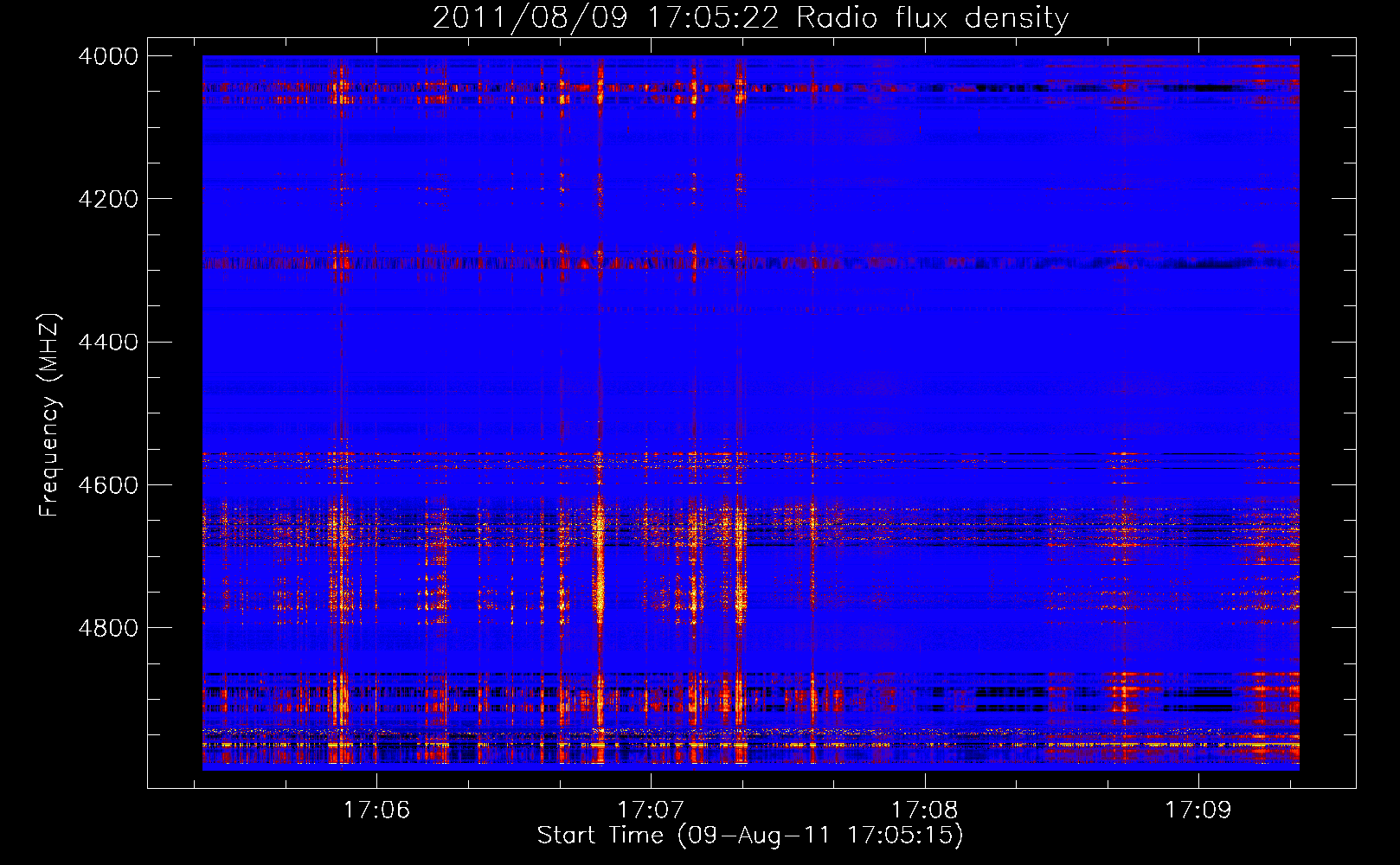The width and height of the screenshot is (1400, 865).
Task: Click the 4400 frequency axis label
Action: tap(108, 342)
